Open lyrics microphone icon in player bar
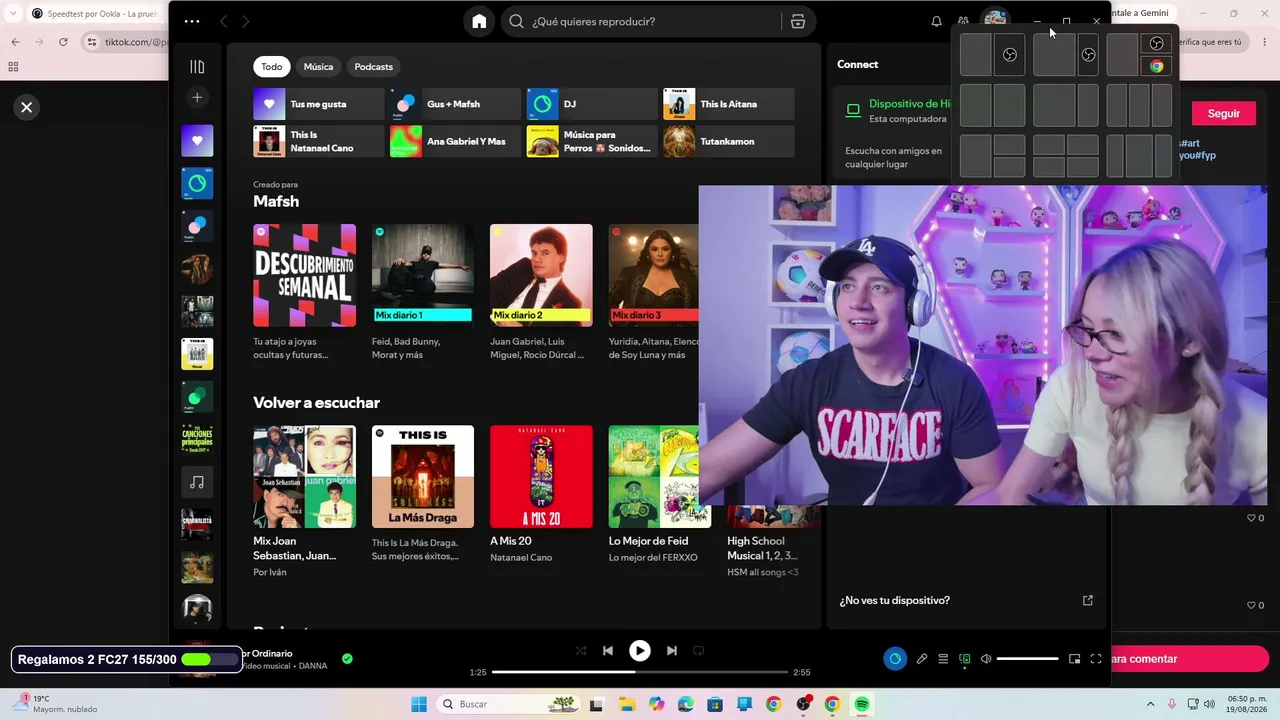This screenshot has height=720, width=1280. click(x=922, y=659)
